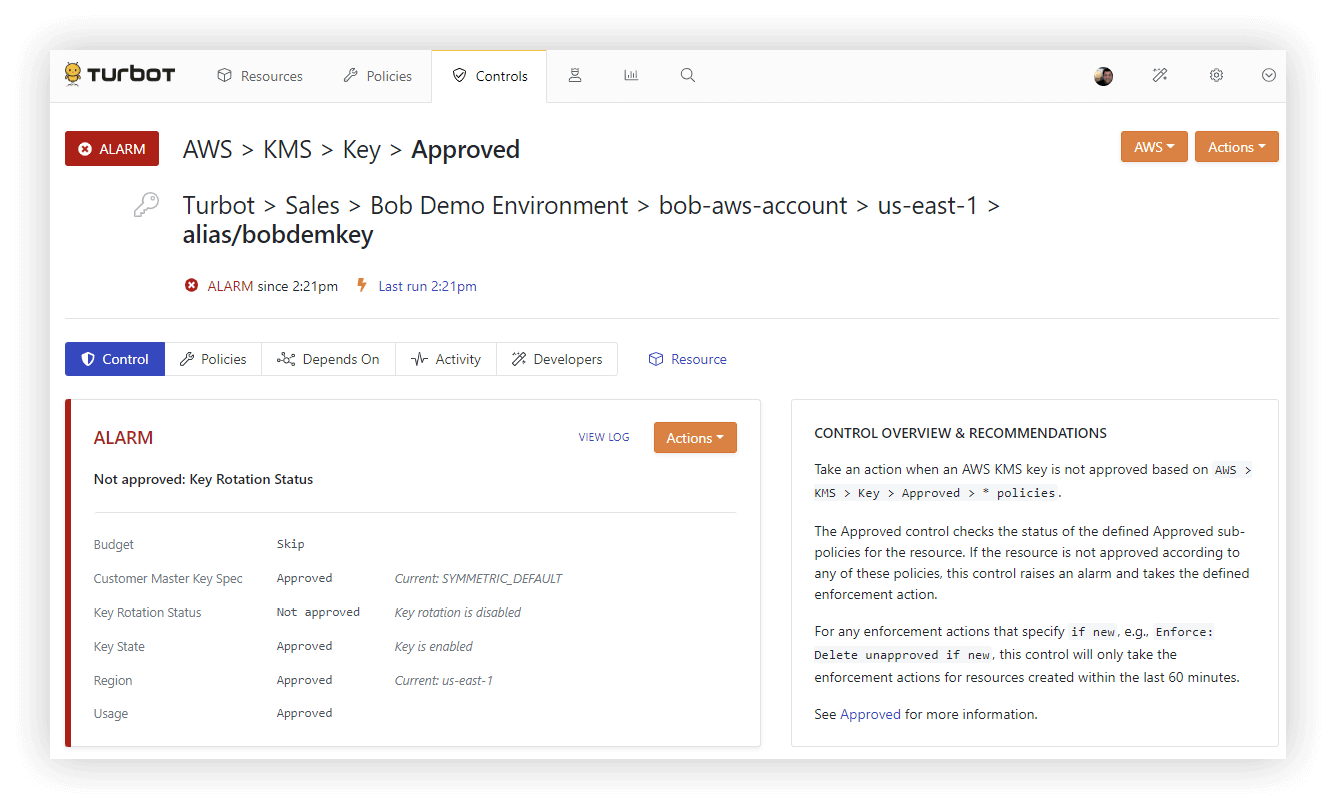
Task: Click bob-aws-account breadcrumb
Action: pos(753,205)
